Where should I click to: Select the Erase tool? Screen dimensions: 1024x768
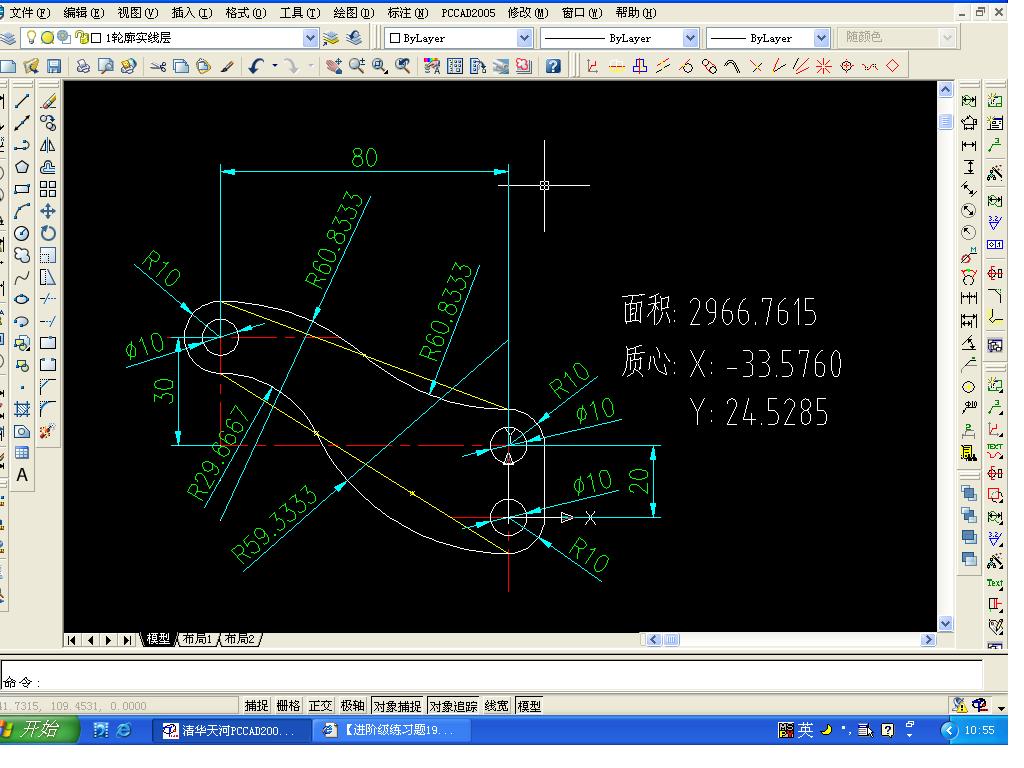coord(48,101)
